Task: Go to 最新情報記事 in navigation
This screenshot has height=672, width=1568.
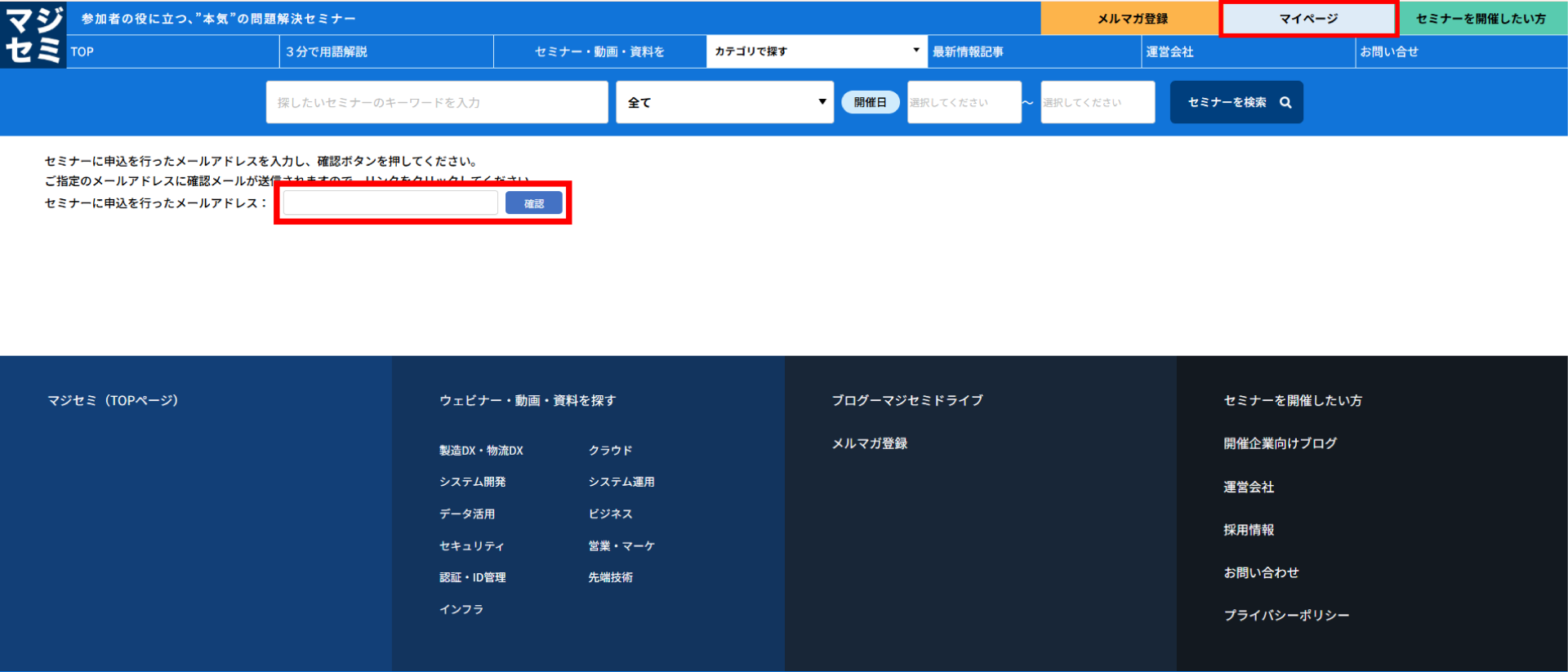Action: pyautogui.click(x=968, y=51)
